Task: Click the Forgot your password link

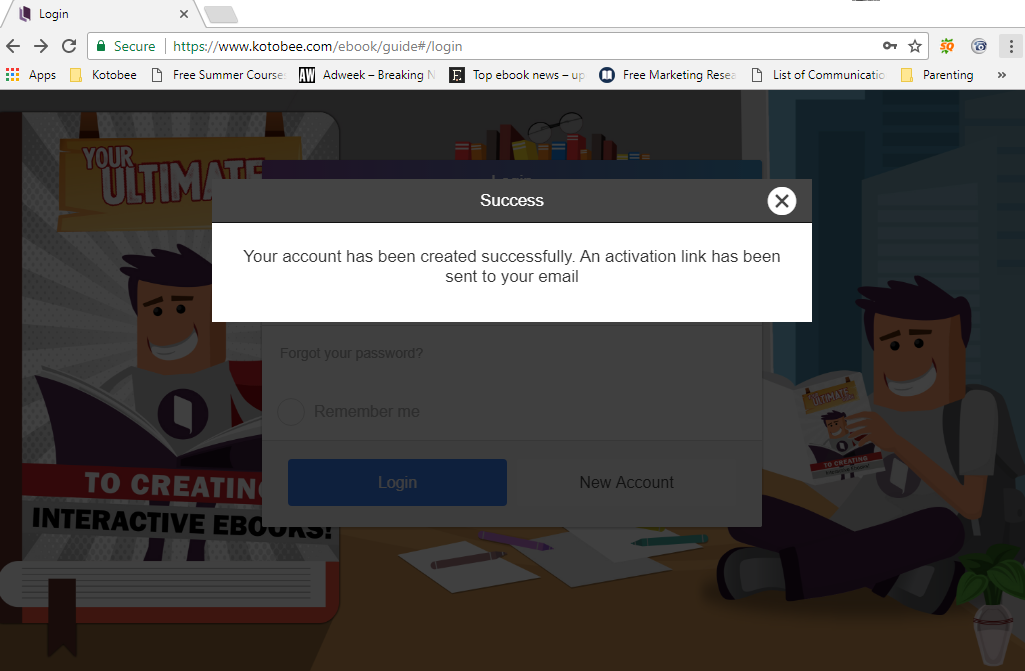Action: [x=351, y=353]
